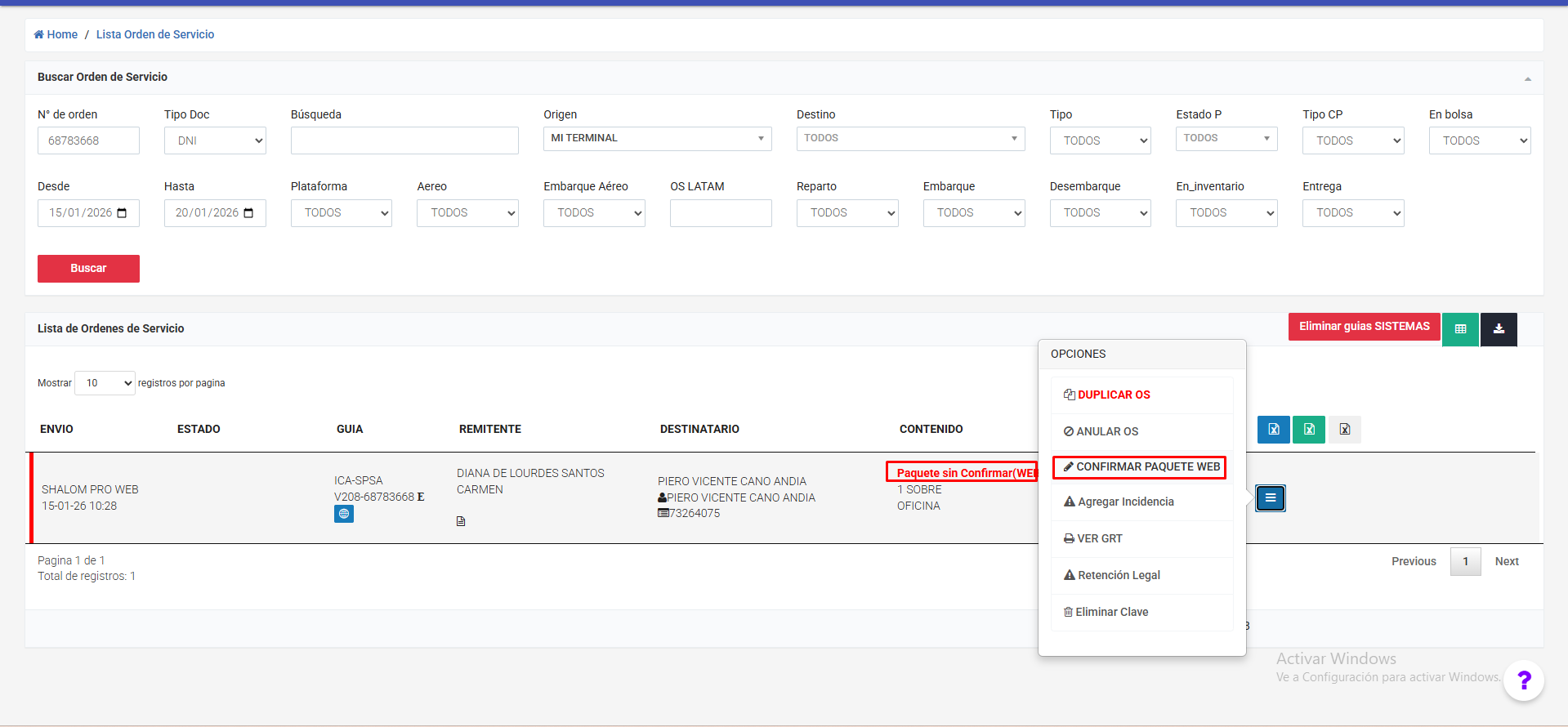Screen dimensions: 1568x727
Task: Select CONFIRMAR PAQUETE WEB option
Action: tap(1140, 467)
